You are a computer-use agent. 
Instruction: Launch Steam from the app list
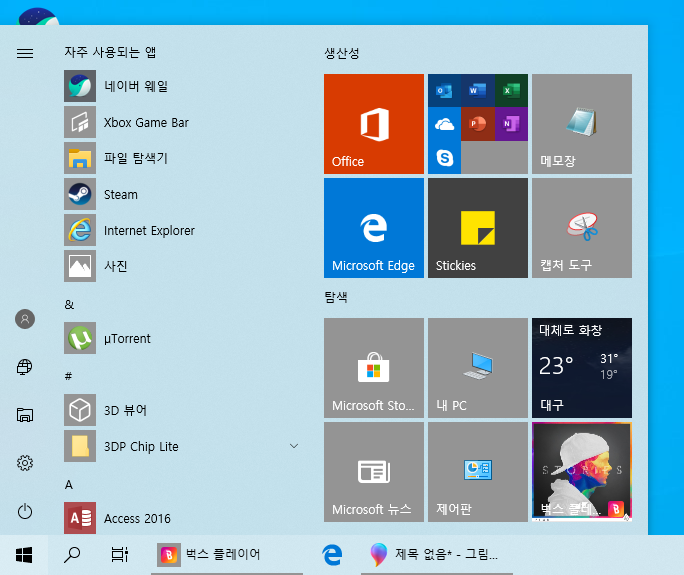(181, 194)
